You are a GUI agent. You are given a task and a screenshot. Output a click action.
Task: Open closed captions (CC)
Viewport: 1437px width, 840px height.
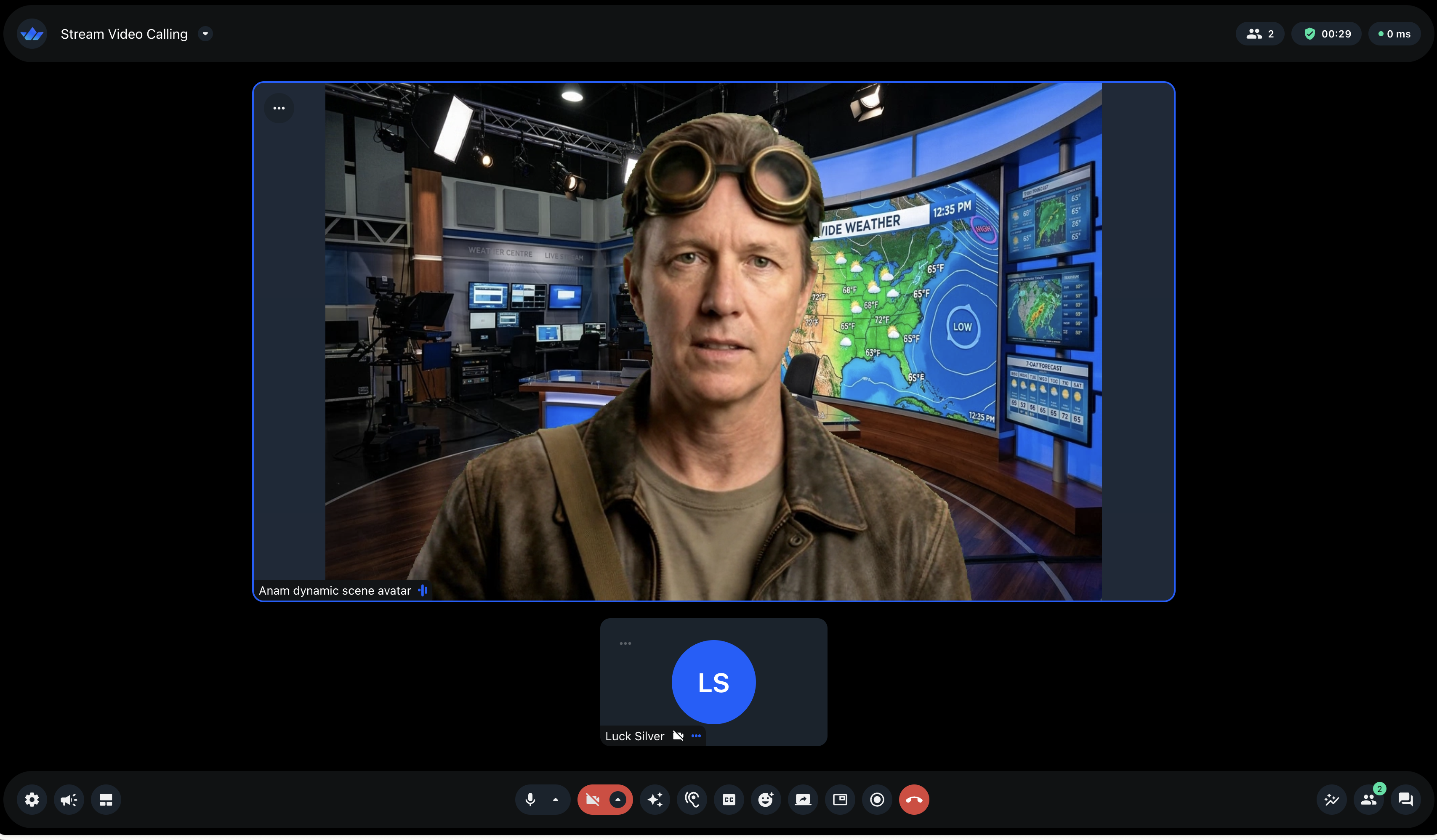(x=728, y=800)
